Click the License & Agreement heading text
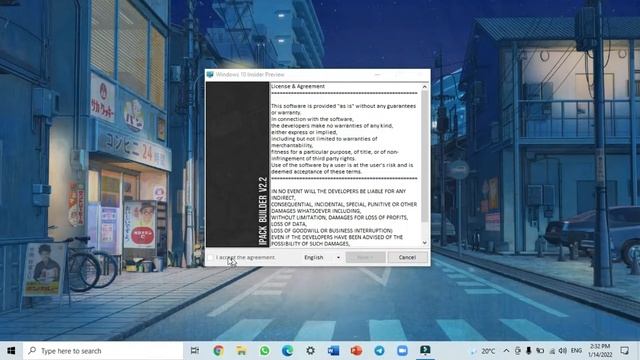The image size is (640, 360). point(298,86)
